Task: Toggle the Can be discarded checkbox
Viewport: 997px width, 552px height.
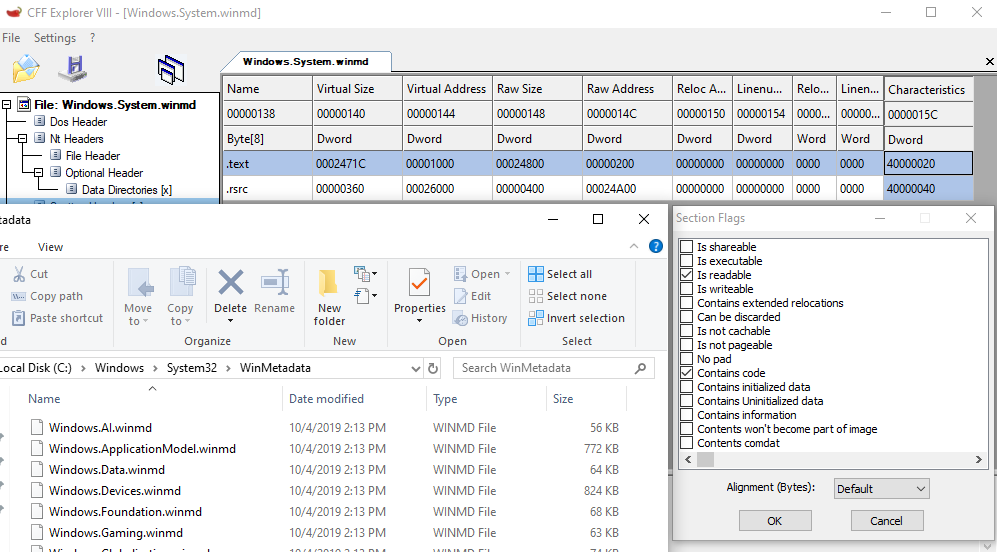Action: 687,317
